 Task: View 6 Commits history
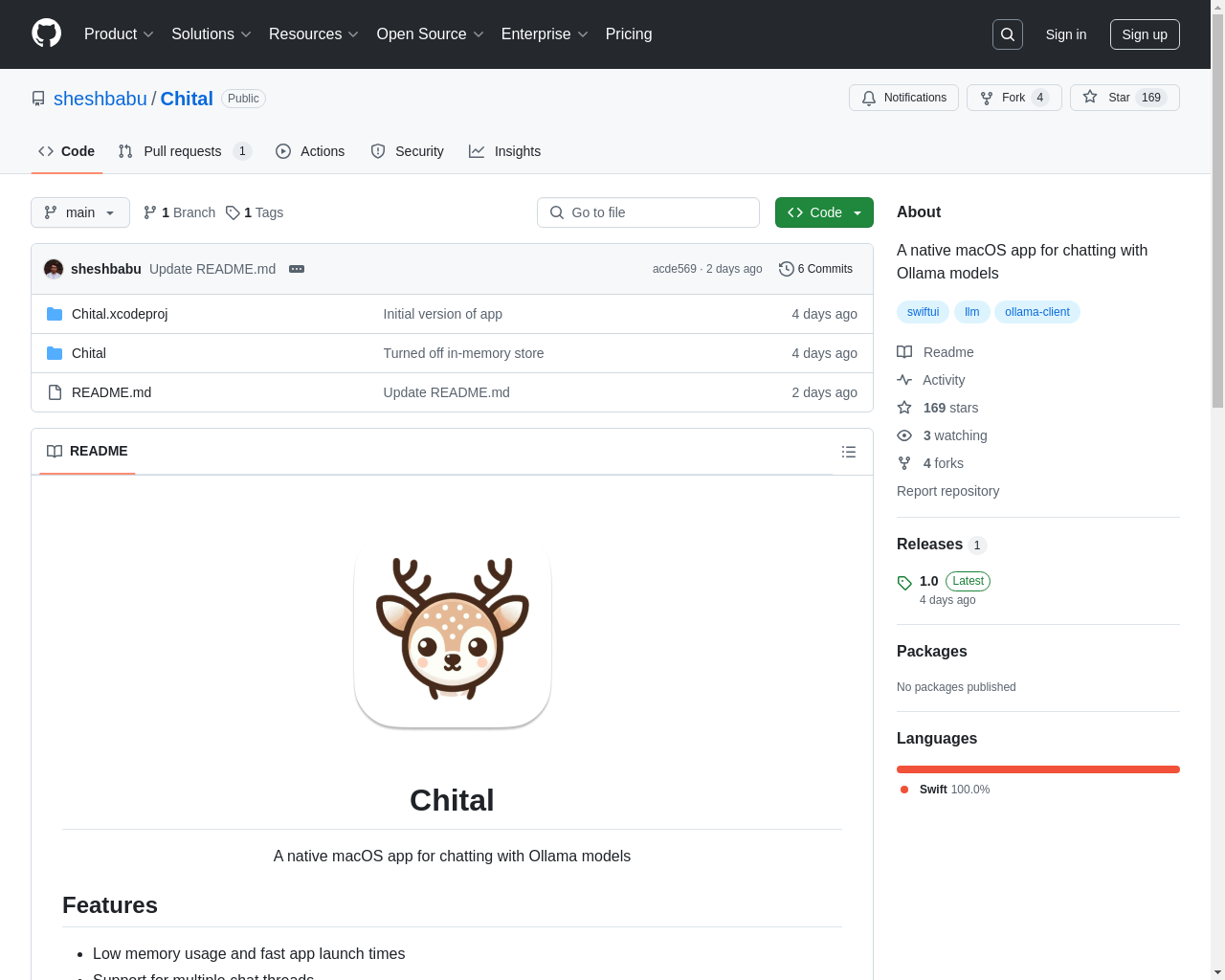(815, 269)
